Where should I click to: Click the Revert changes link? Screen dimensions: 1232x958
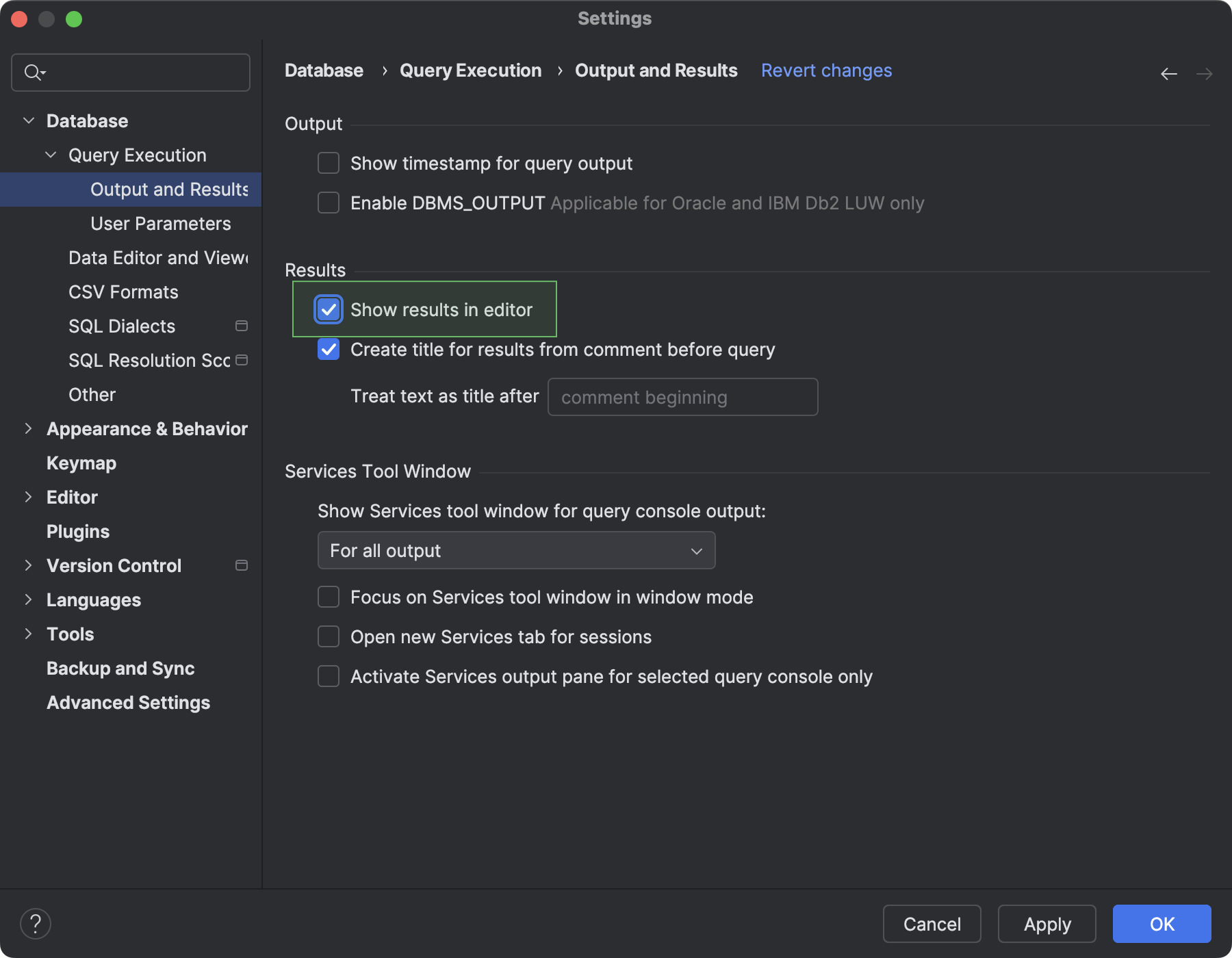coord(826,70)
